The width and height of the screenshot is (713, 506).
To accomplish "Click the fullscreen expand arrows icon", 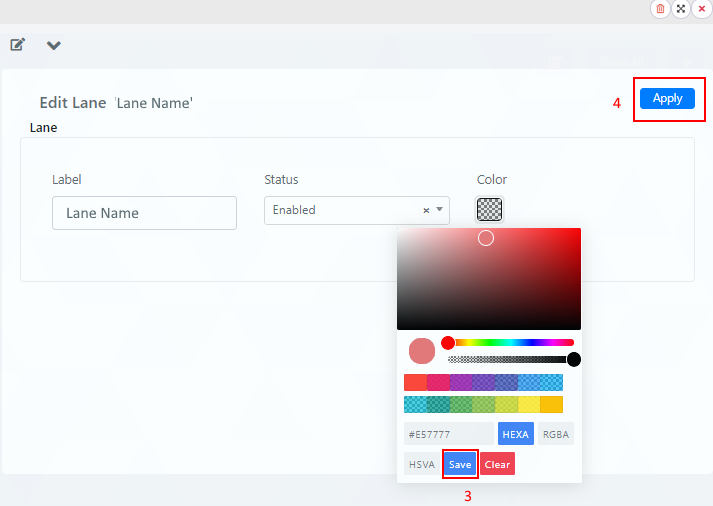I will pyautogui.click(x=681, y=9).
